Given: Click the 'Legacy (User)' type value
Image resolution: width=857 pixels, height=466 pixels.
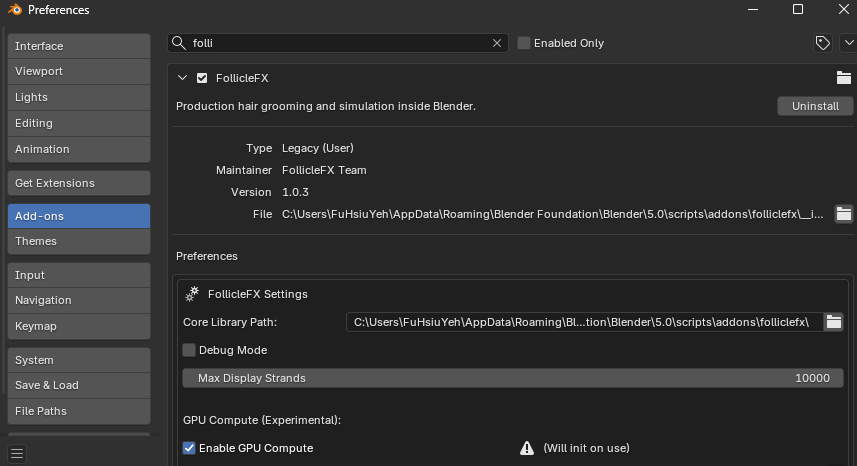Looking at the screenshot, I should pos(318,148).
